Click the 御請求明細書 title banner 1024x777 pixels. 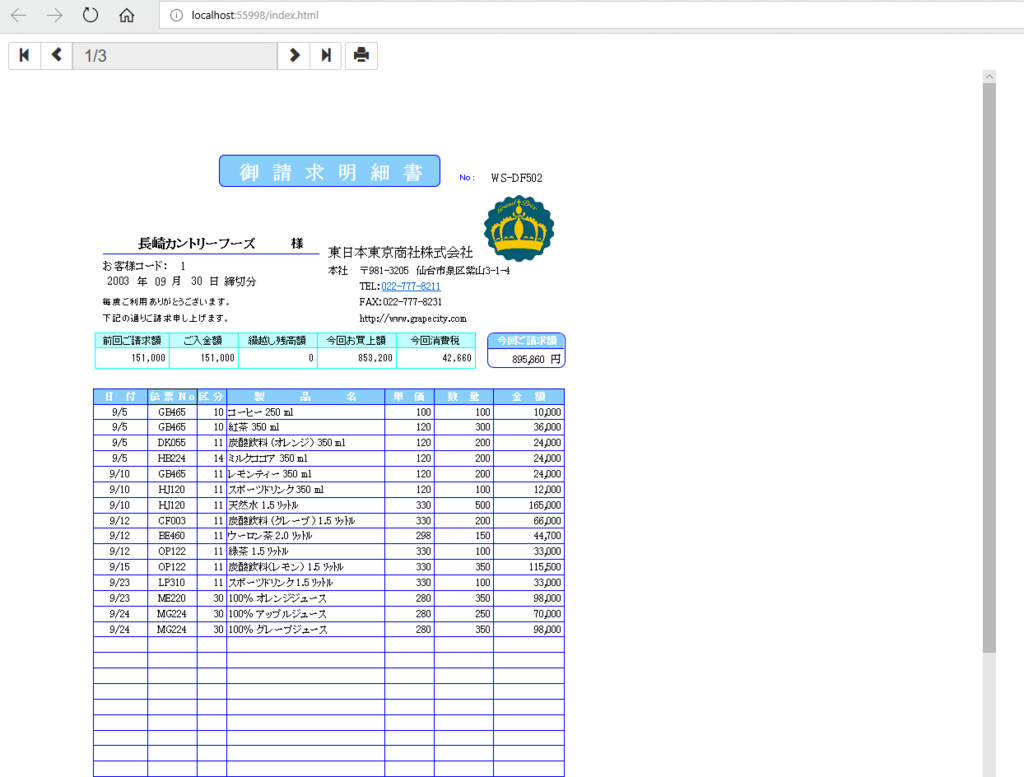coord(330,171)
